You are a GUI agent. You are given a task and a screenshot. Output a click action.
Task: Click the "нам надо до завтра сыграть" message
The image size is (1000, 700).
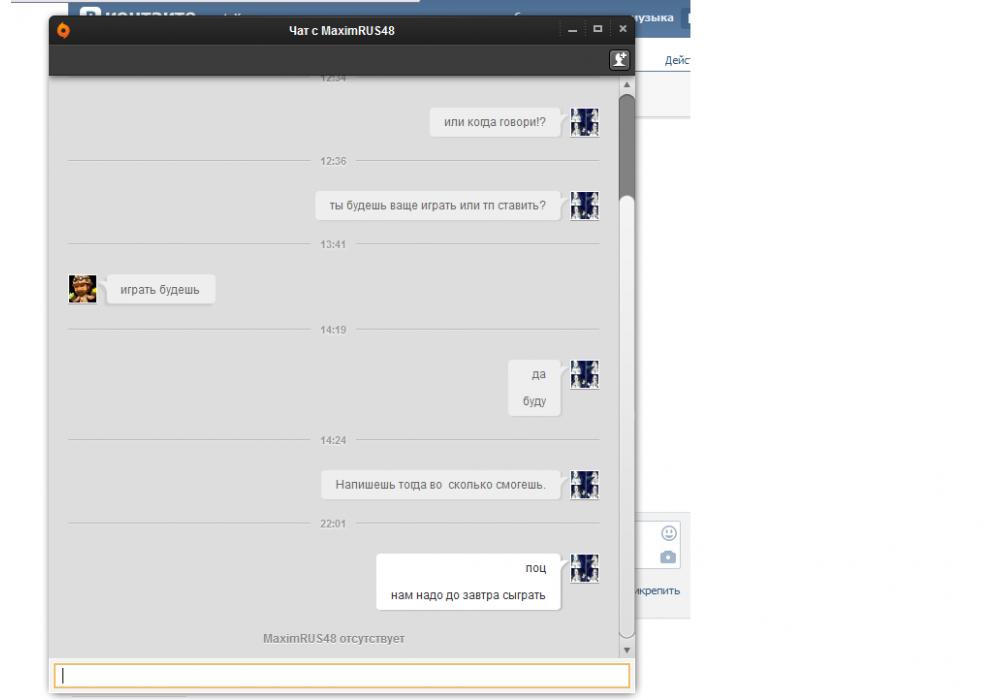point(468,596)
